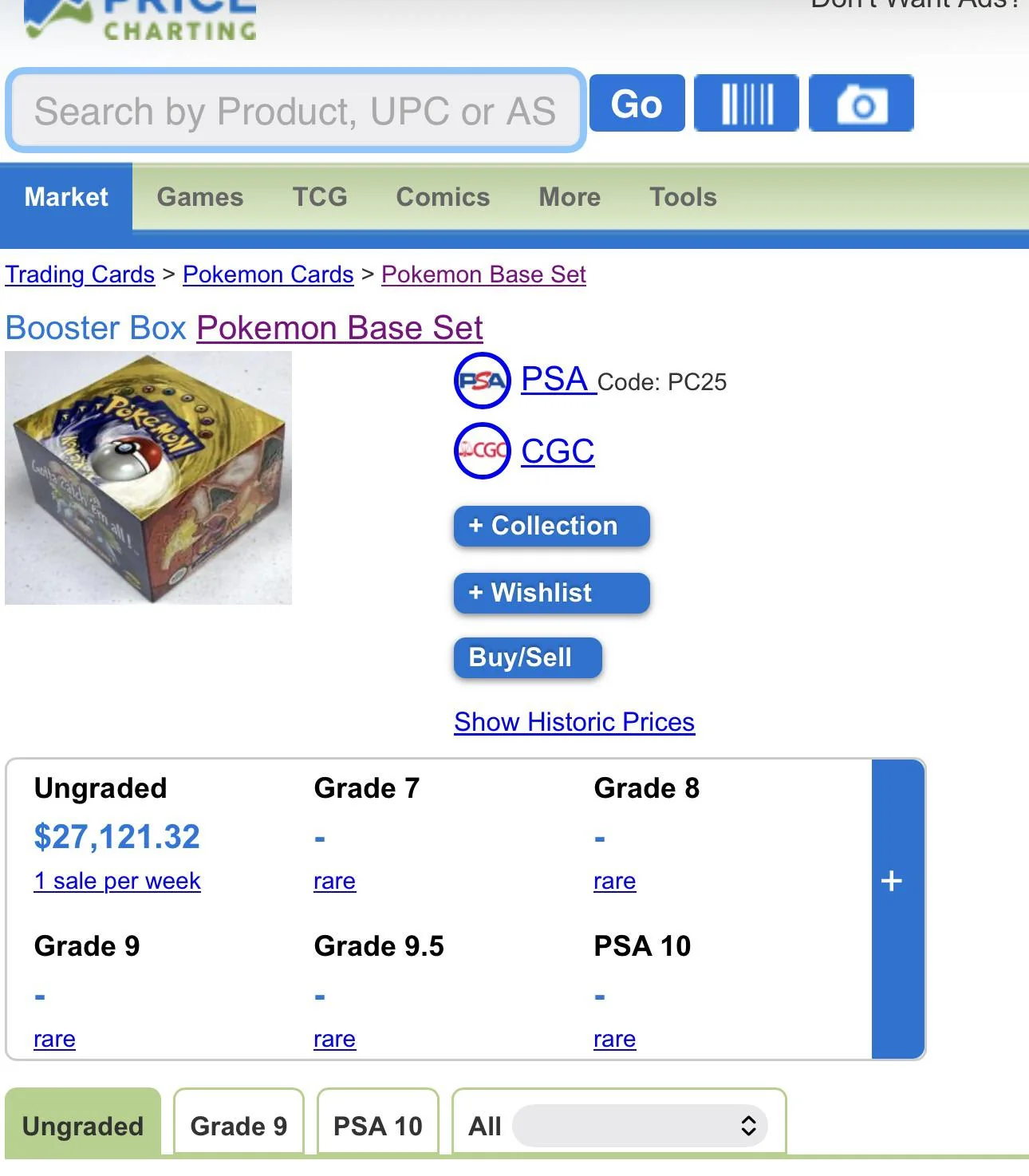Click the CGC logo icon
The image size is (1029, 1176).
[482, 451]
